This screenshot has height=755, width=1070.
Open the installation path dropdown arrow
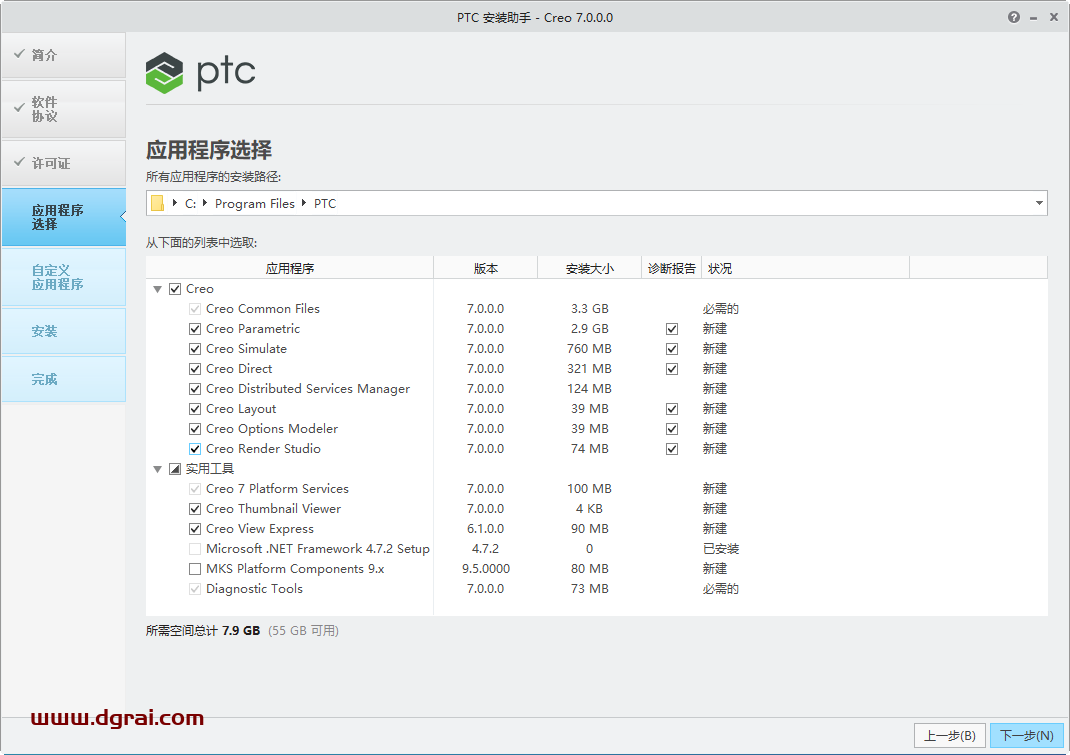pos(1039,203)
